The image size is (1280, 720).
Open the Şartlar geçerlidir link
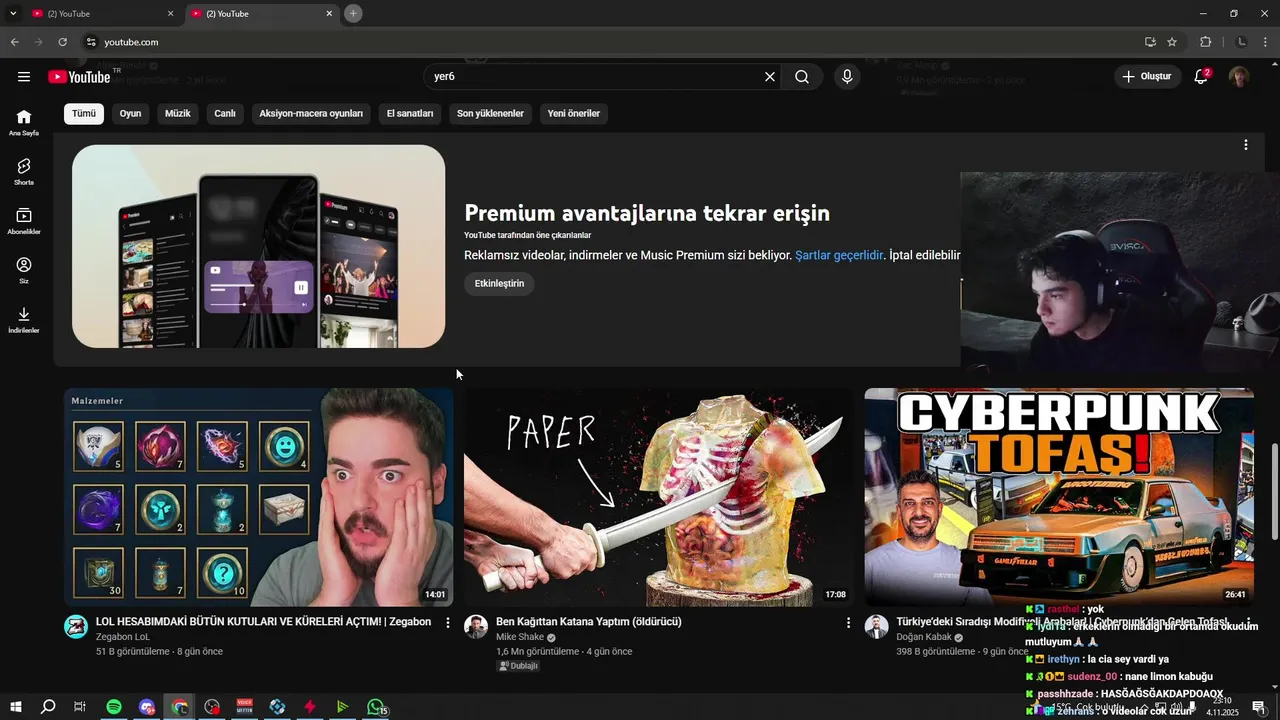point(839,255)
